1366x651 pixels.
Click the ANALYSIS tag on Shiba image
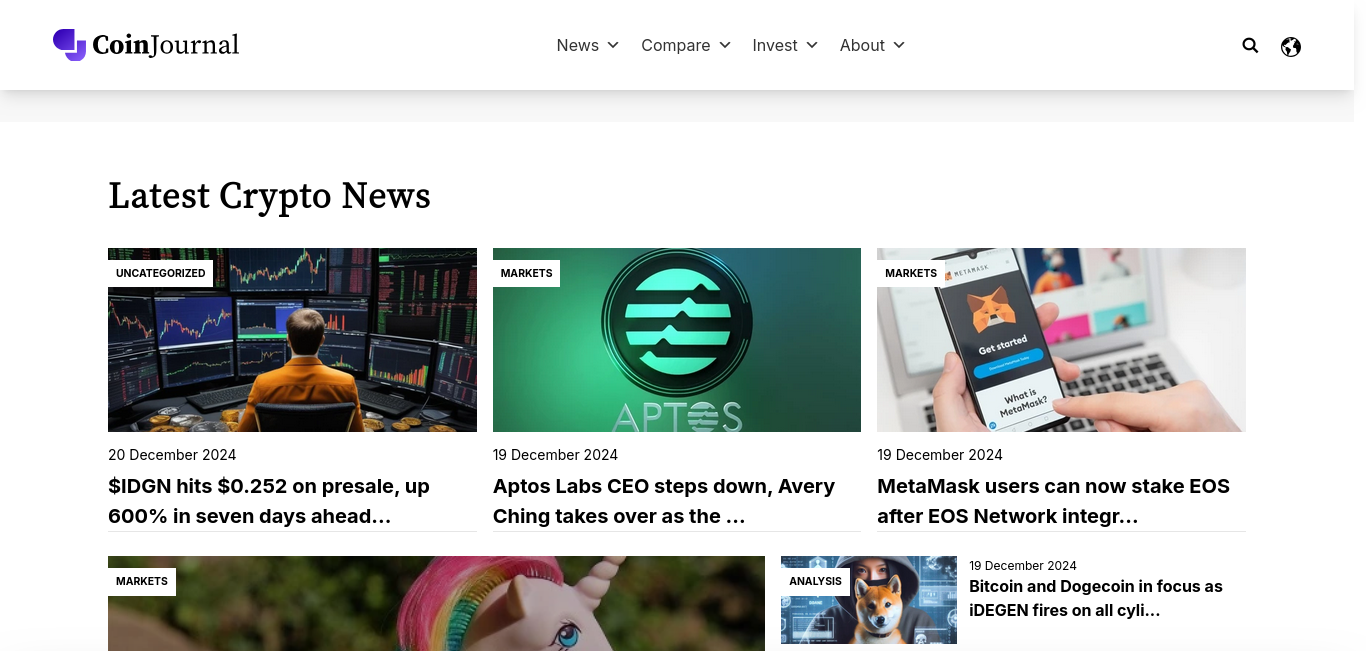(x=815, y=582)
